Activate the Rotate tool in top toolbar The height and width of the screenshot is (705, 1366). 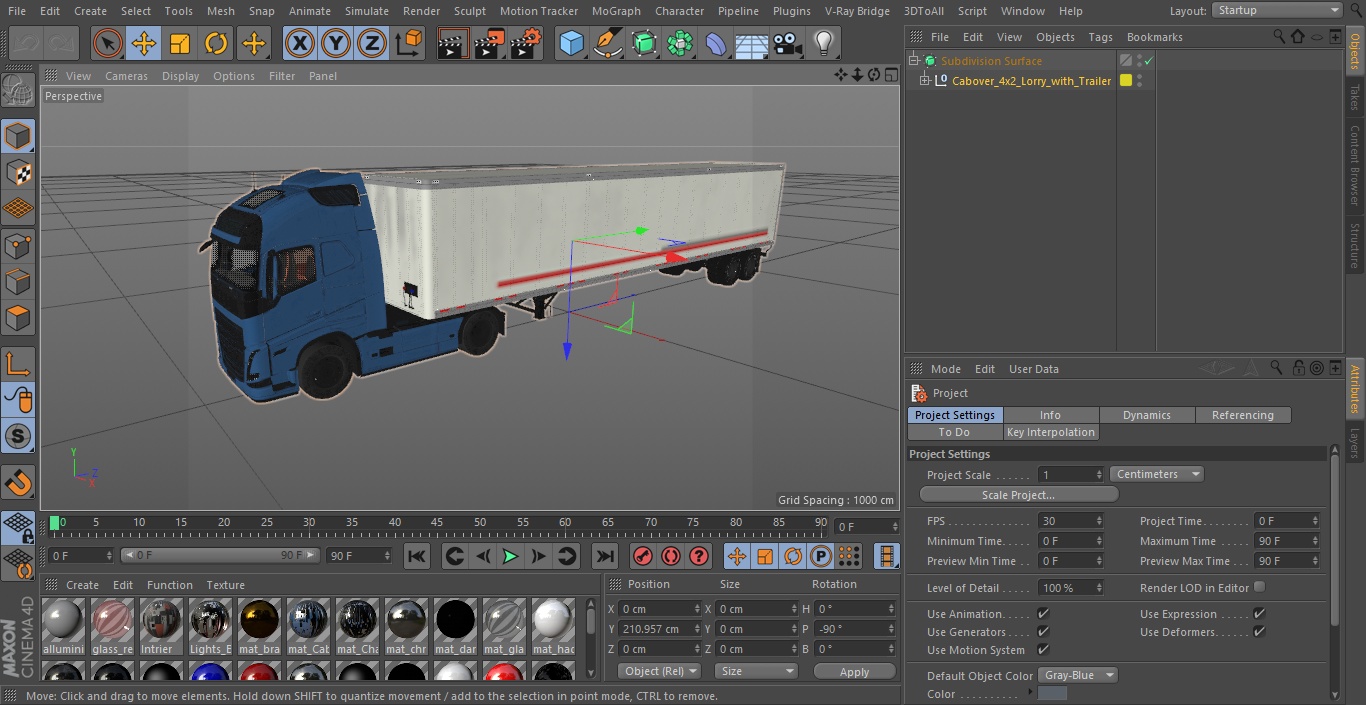216,43
